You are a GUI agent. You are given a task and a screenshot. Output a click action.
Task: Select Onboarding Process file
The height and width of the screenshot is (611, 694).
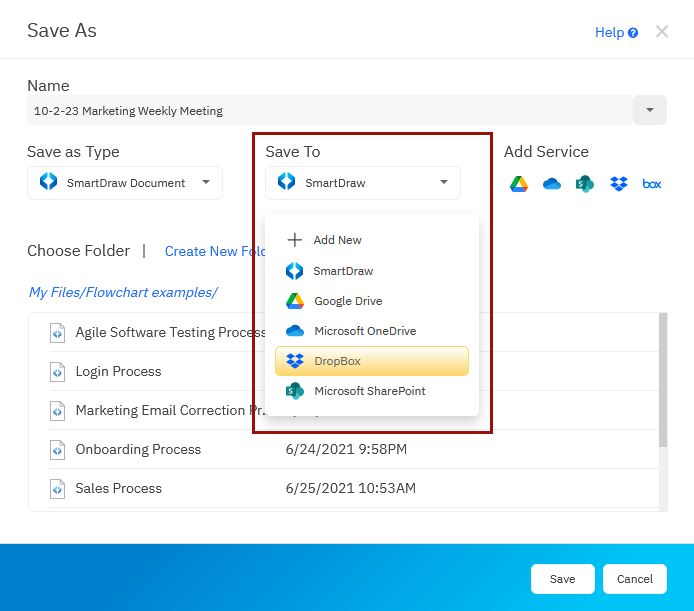click(138, 449)
